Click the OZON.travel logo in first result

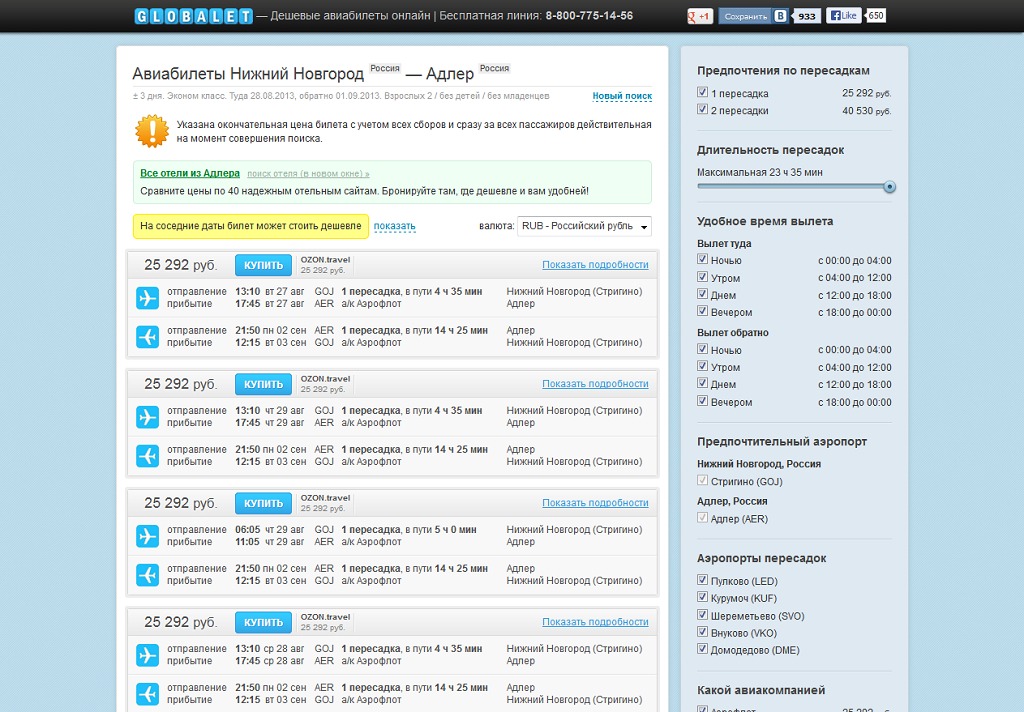(325, 260)
